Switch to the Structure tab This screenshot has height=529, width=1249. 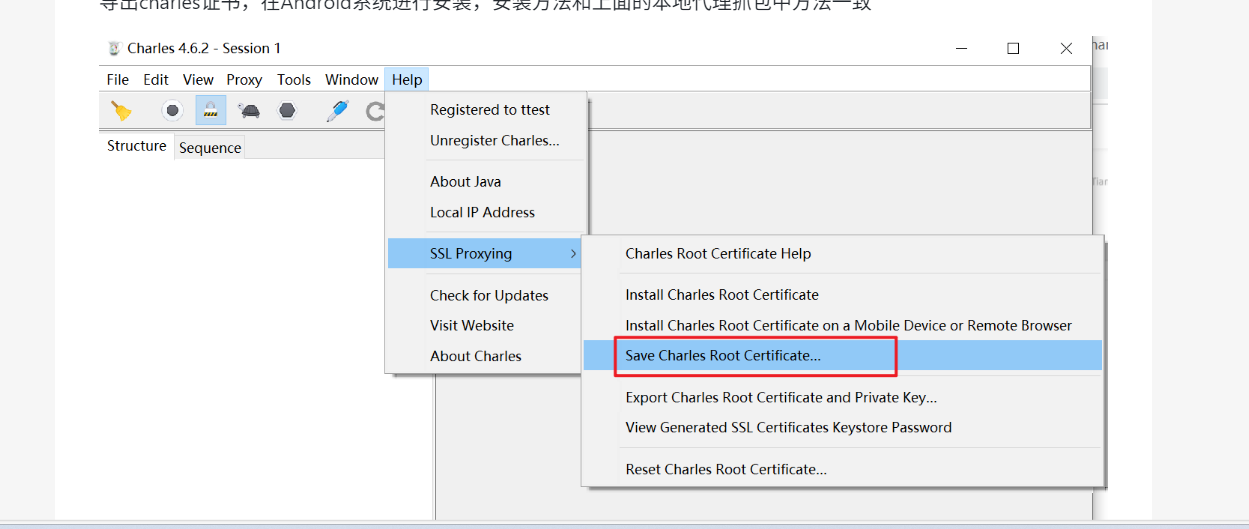(137, 146)
